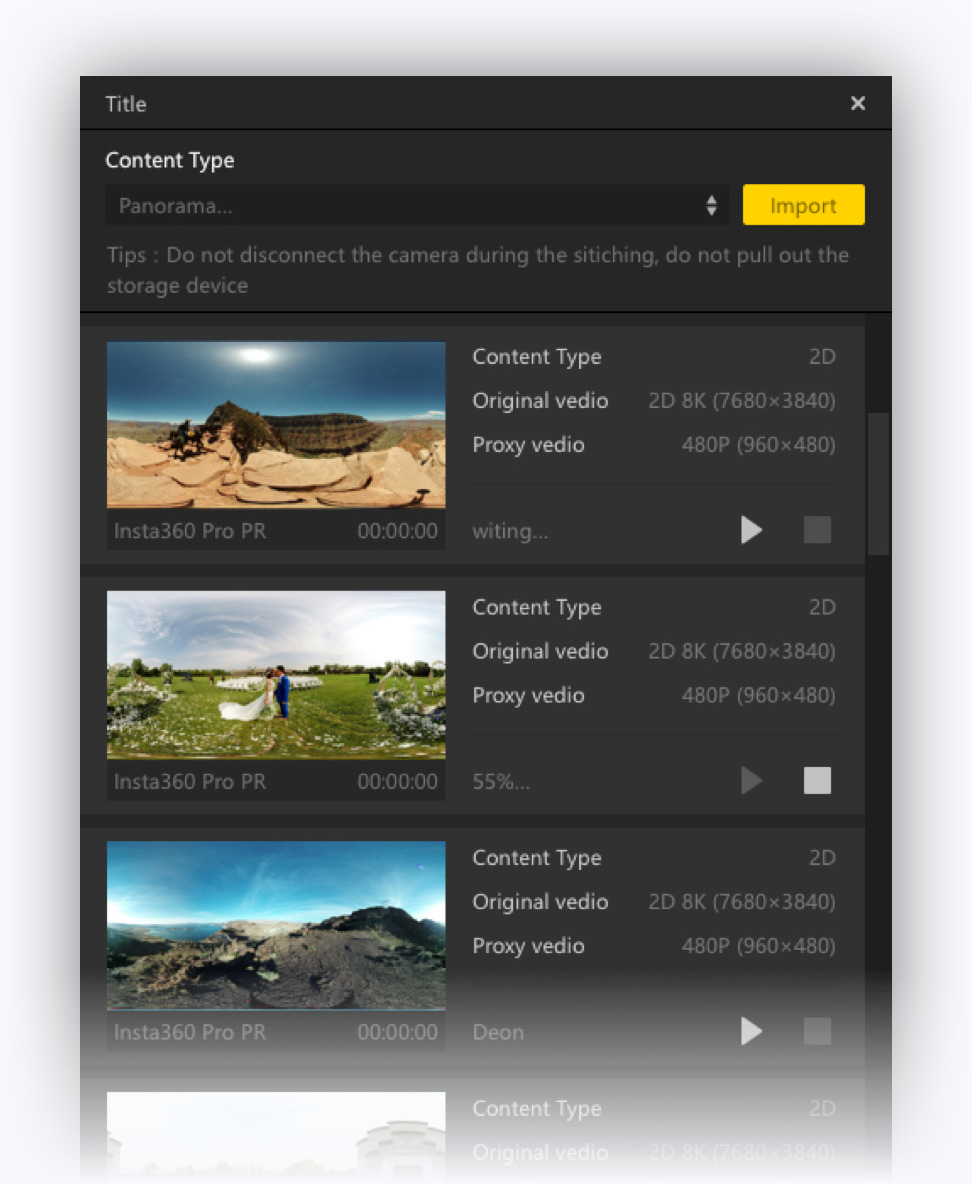972x1184 pixels.
Task: Open the Content Type Panorama dropdown
Action: pos(410,206)
